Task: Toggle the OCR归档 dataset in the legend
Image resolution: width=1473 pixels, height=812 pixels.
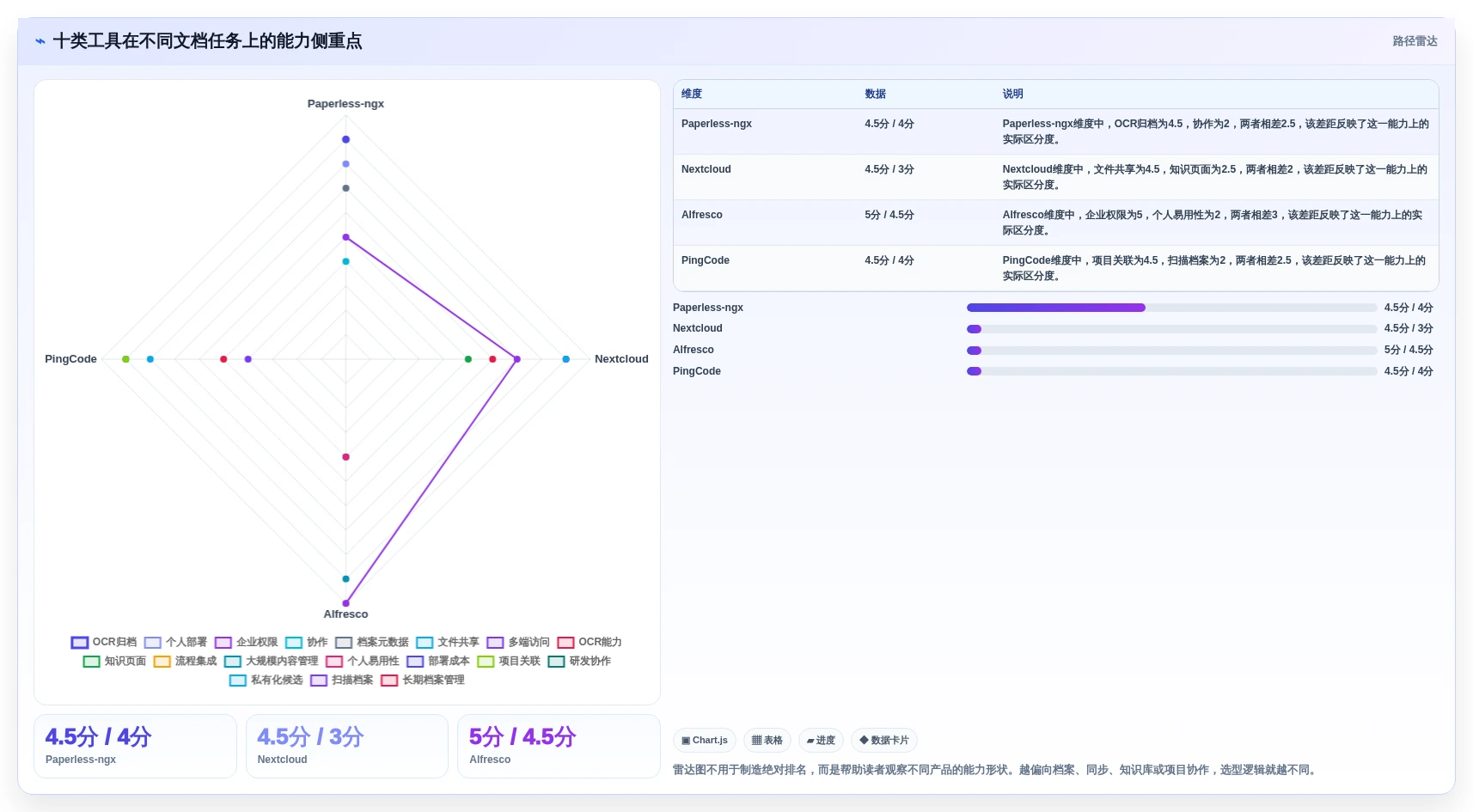Action: (x=104, y=642)
